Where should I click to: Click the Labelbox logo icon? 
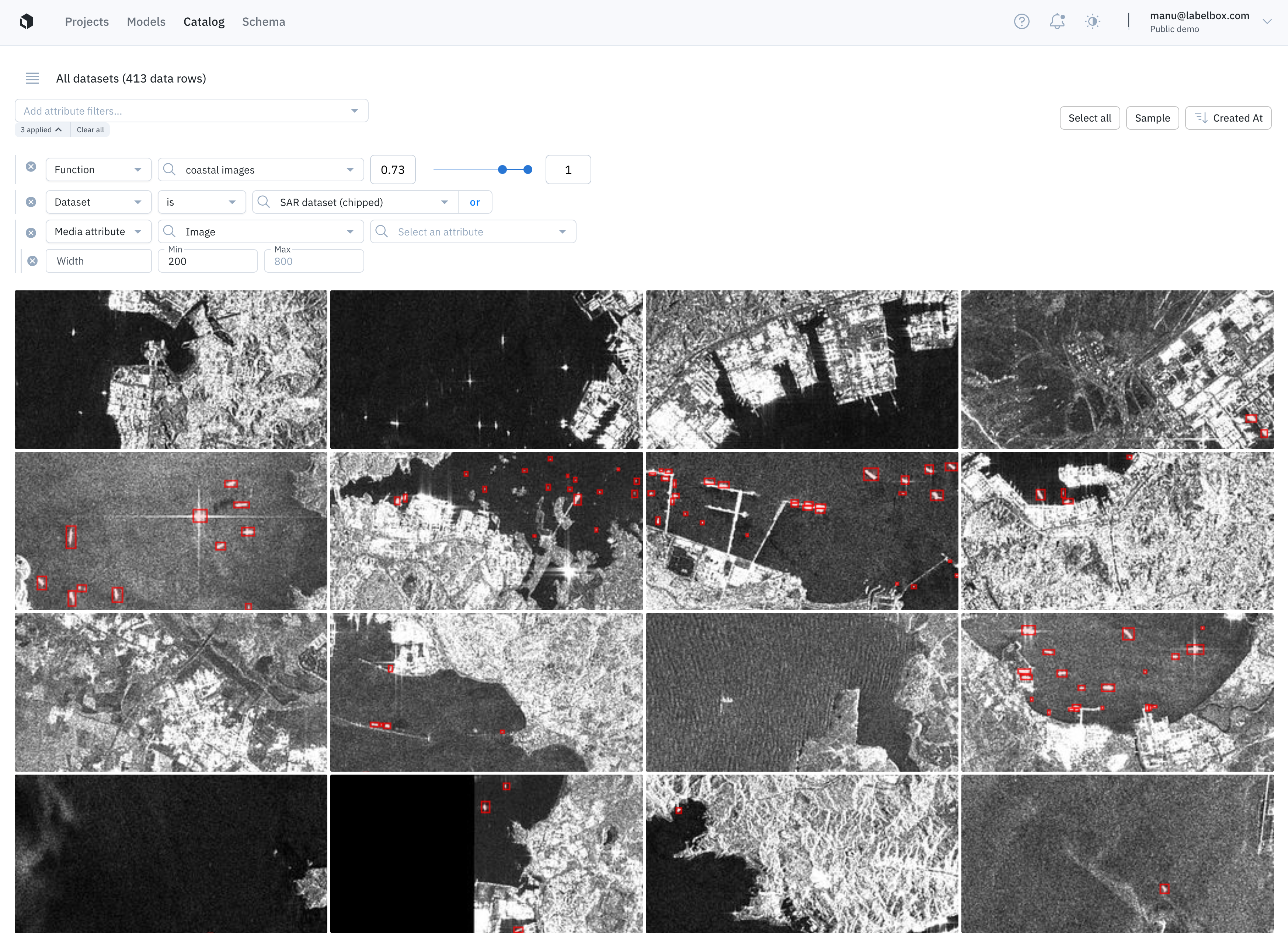point(26,22)
